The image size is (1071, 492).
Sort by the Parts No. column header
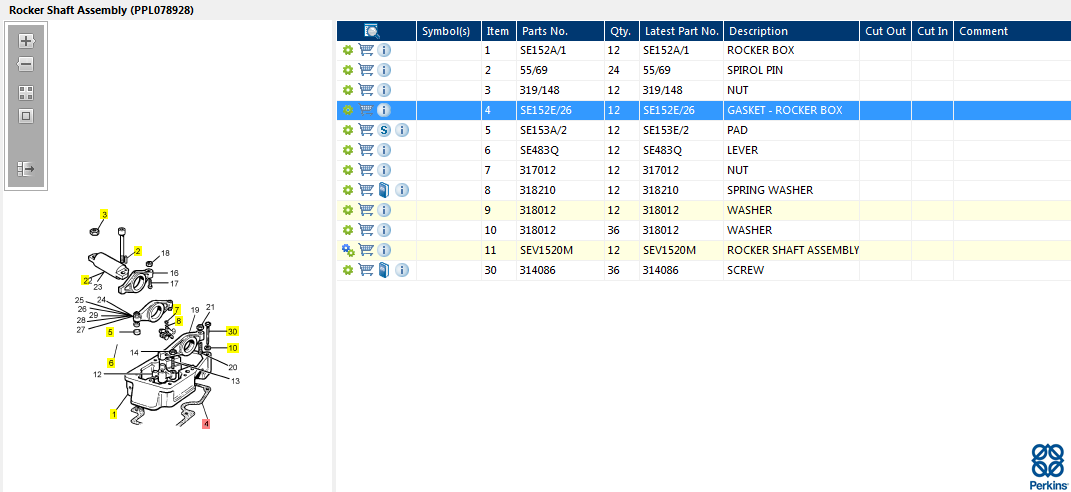(x=545, y=31)
